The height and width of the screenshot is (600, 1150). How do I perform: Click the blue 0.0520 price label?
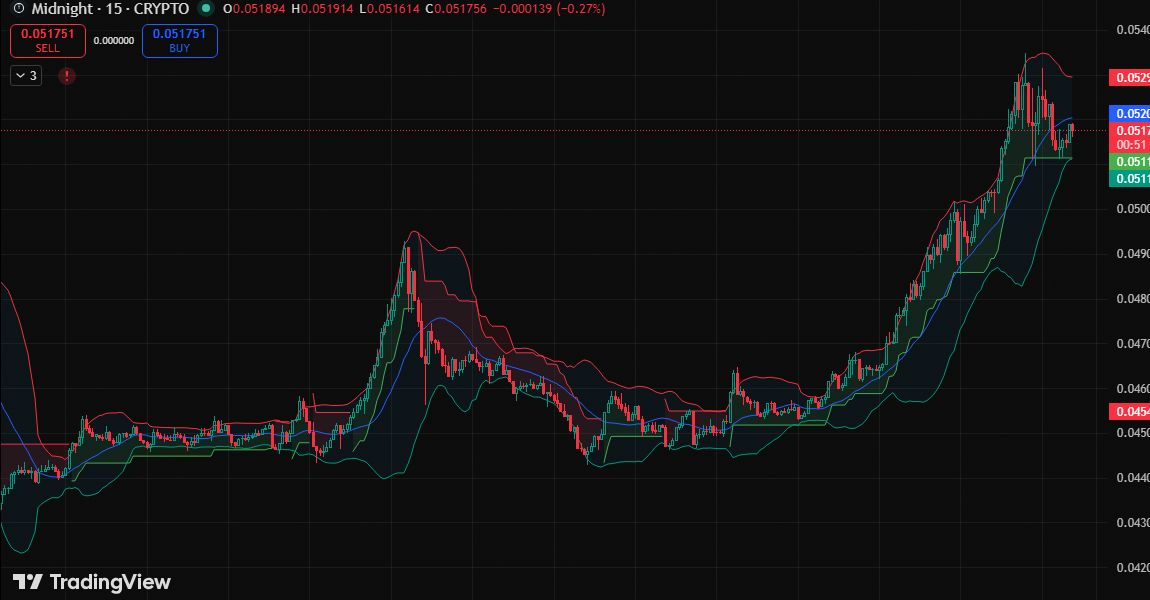click(x=1129, y=114)
